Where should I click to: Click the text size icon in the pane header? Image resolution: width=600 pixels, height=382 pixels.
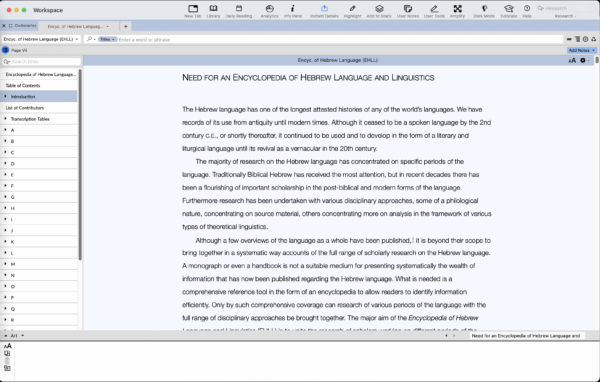pos(572,60)
